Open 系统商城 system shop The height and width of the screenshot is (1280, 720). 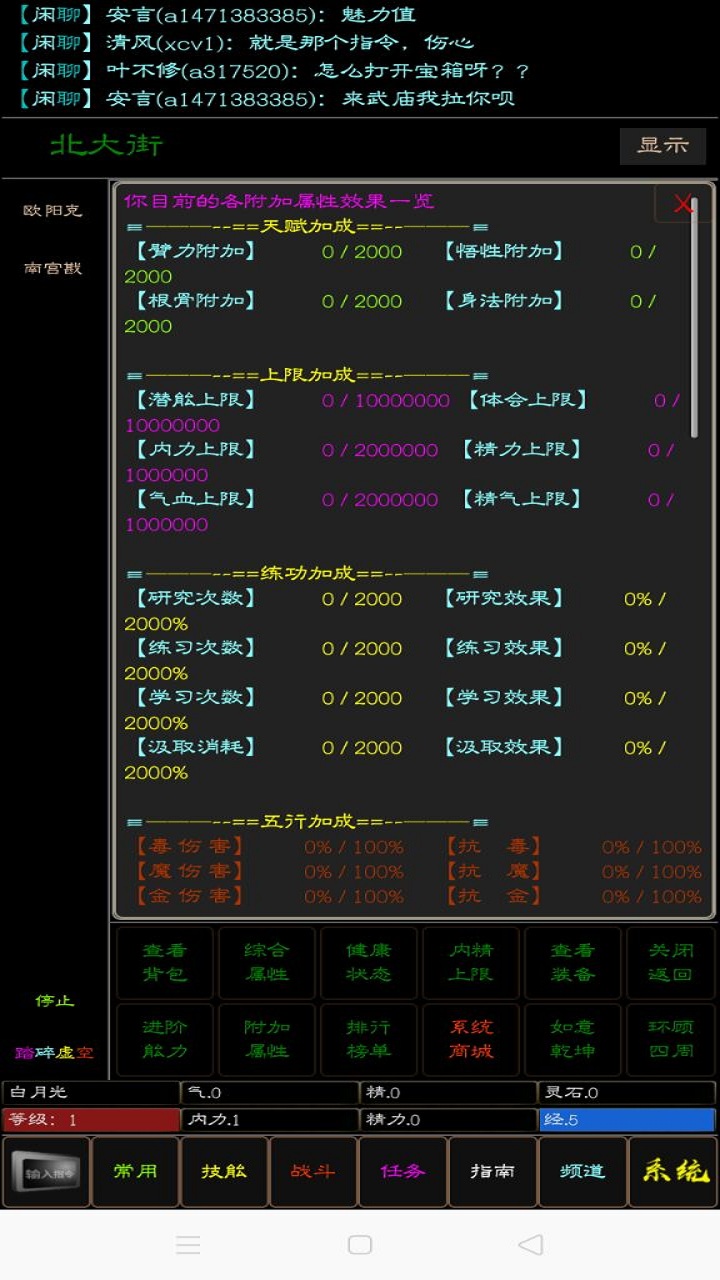pos(471,1038)
